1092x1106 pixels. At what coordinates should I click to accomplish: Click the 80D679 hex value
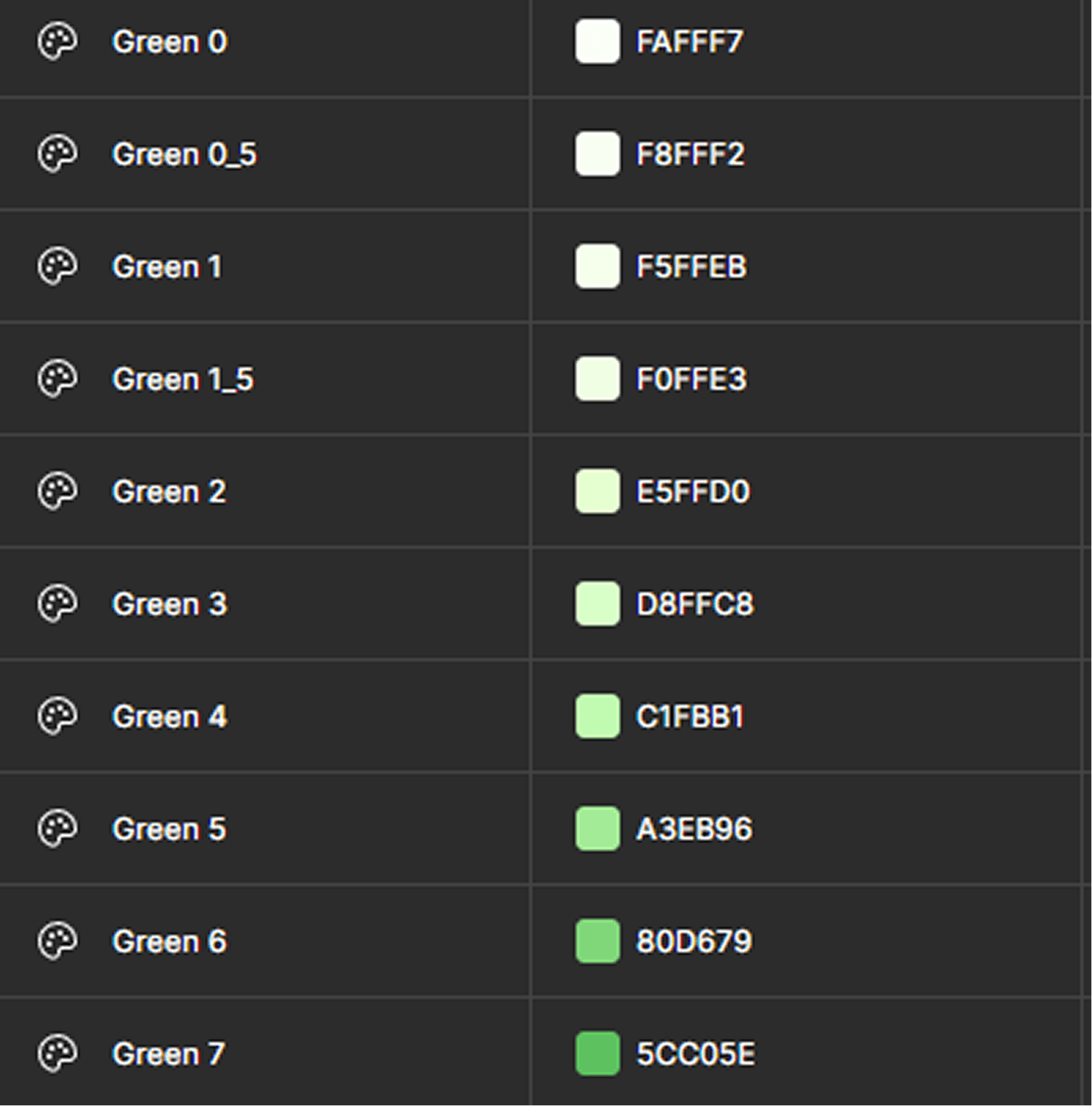click(694, 941)
